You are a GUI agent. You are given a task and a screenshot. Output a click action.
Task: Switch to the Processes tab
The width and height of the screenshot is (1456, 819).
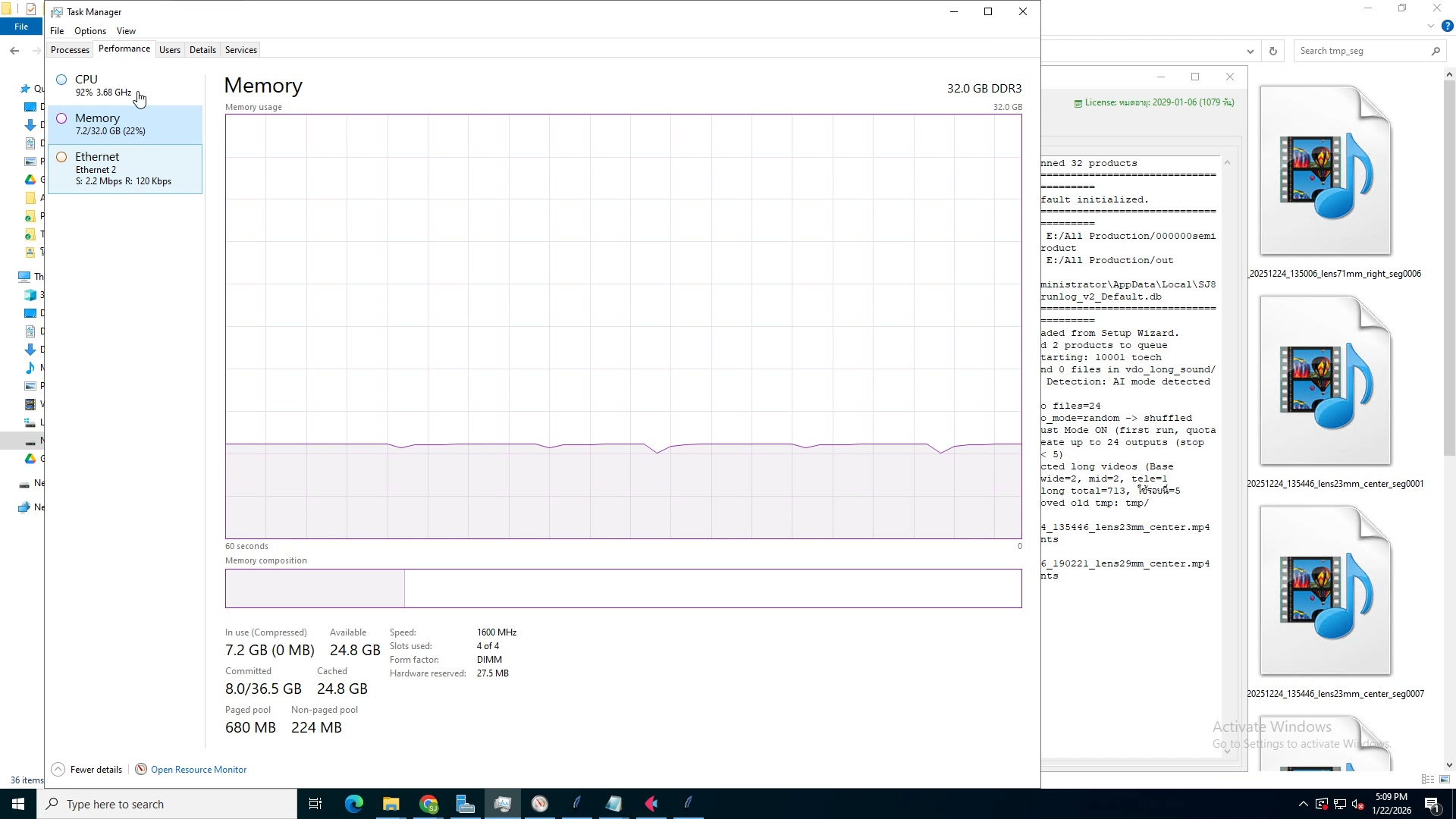tap(70, 50)
